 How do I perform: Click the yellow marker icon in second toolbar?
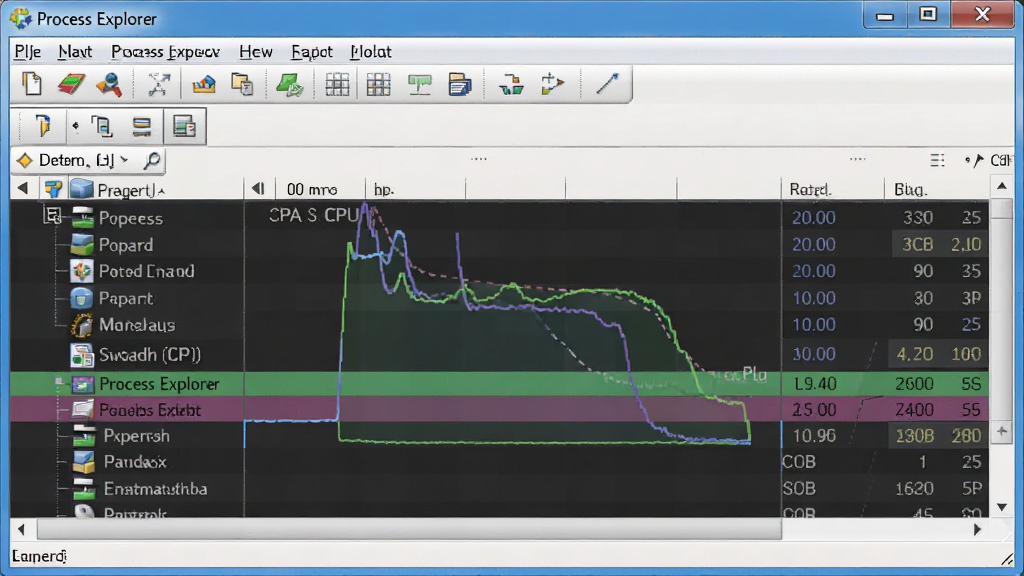coord(42,125)
